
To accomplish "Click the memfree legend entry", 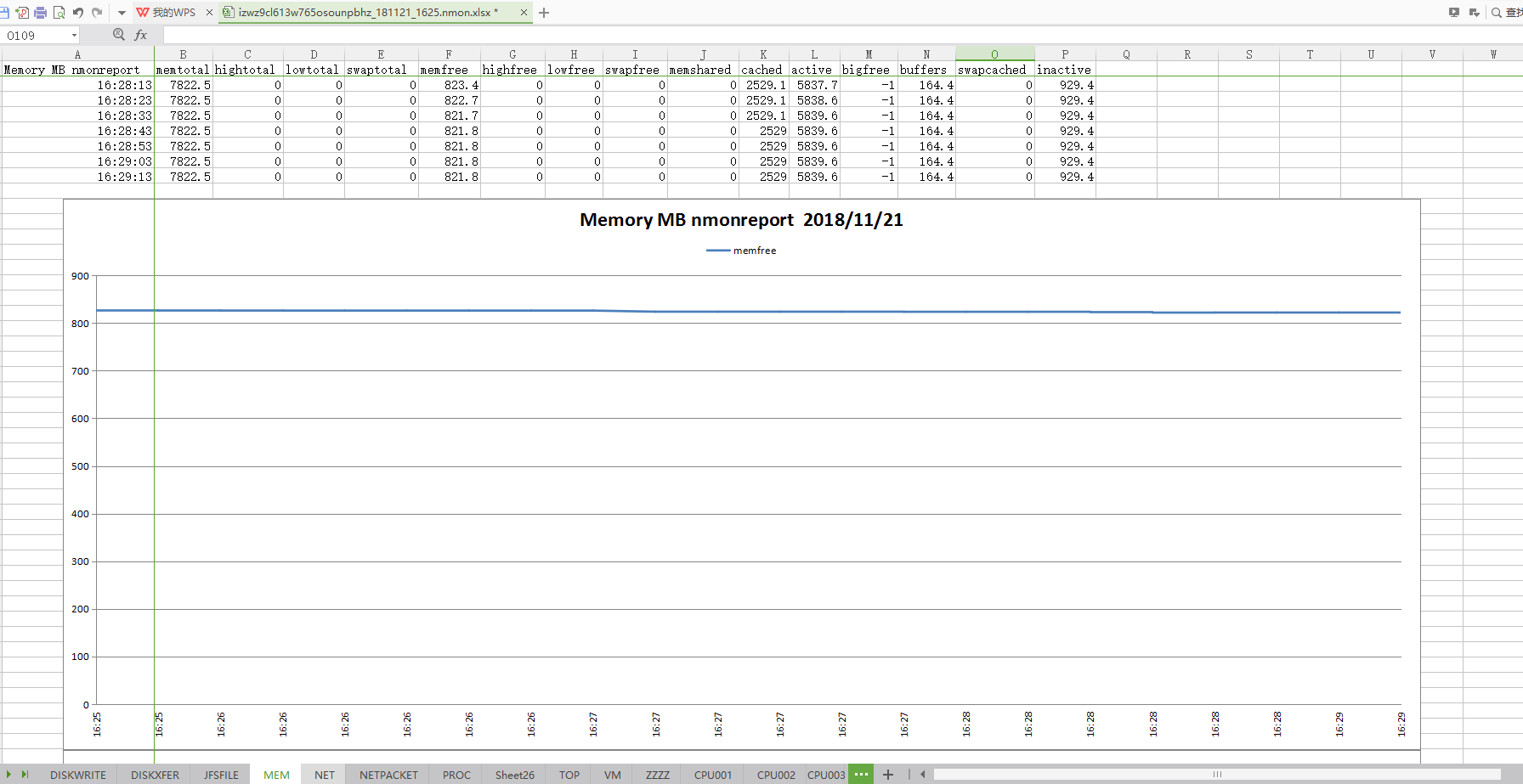I will (741, 251).
